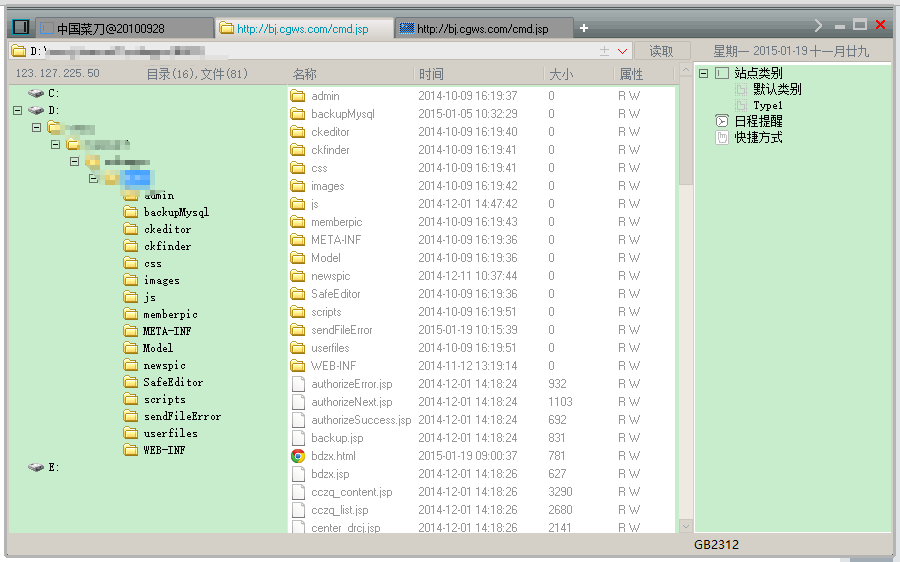Click GB2312 encoding in status bar

[716, 544]
